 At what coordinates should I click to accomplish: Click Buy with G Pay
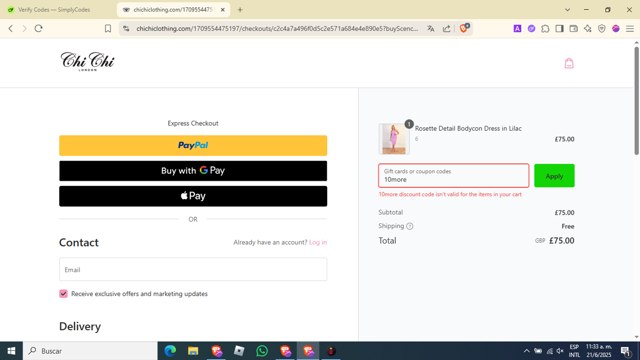[x=193, y=171]
